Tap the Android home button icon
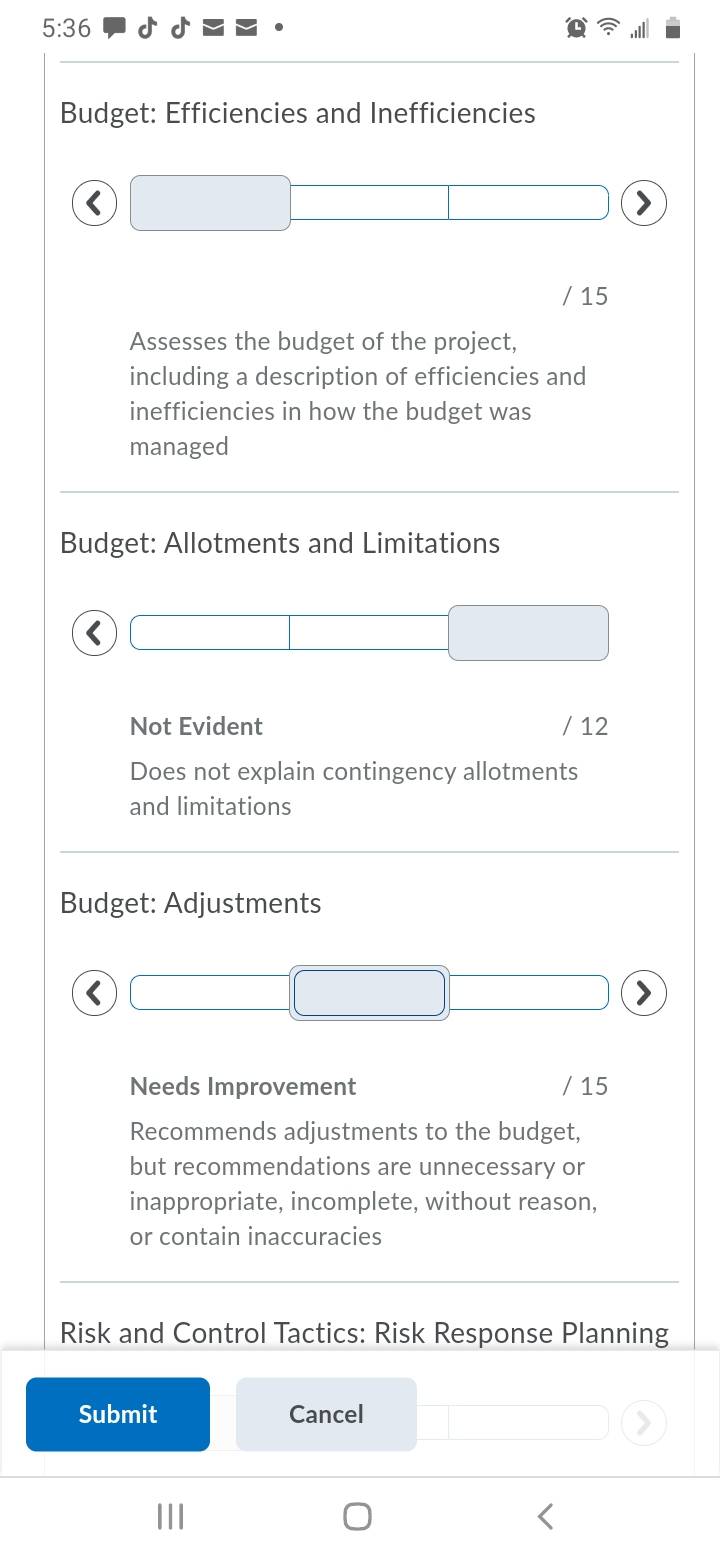Viewport: 720px width, 1560px height. [x=357, y=1516]
